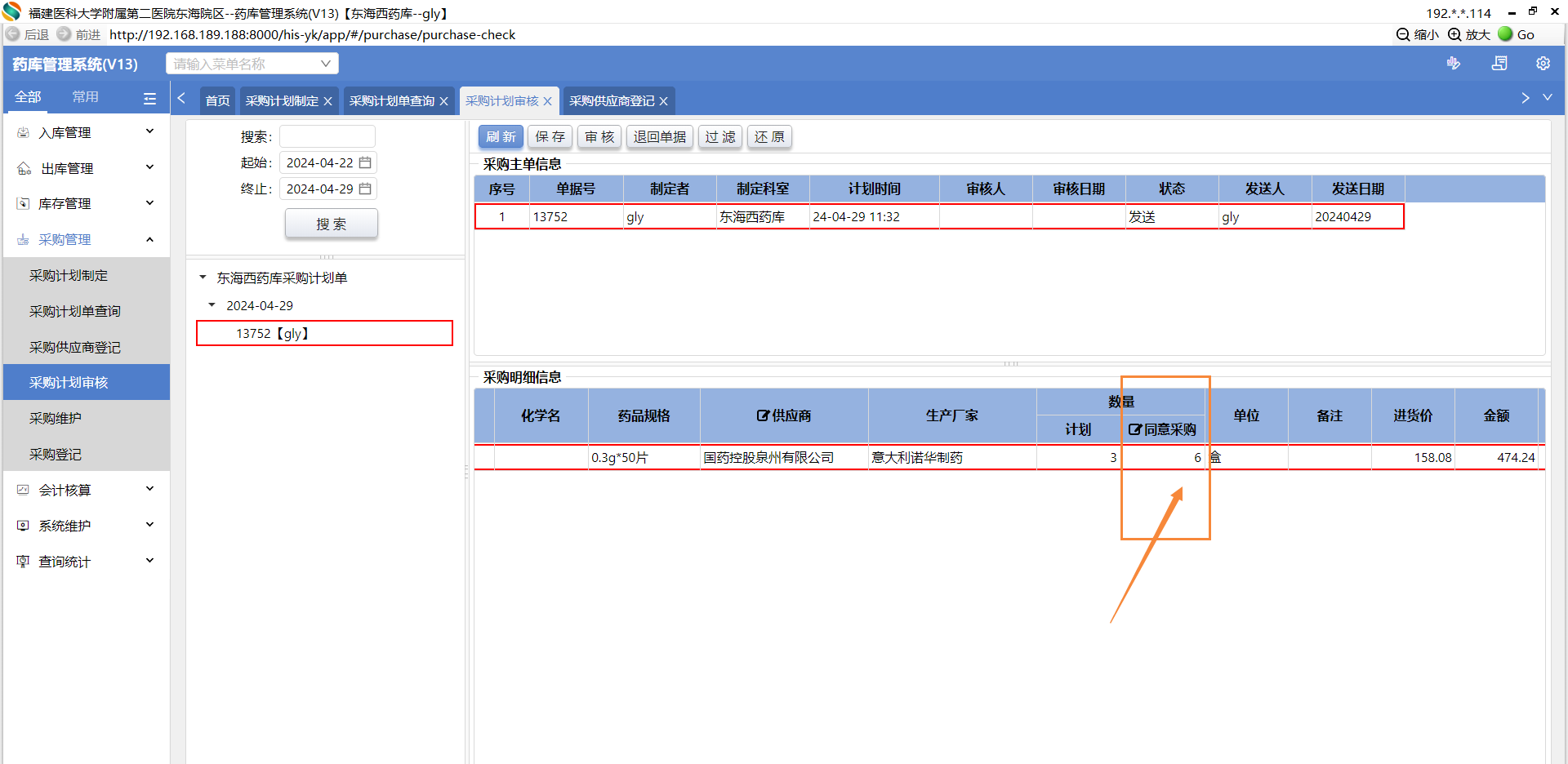Toggle the sidebar hamburger menu icon

tap(149, 98)
